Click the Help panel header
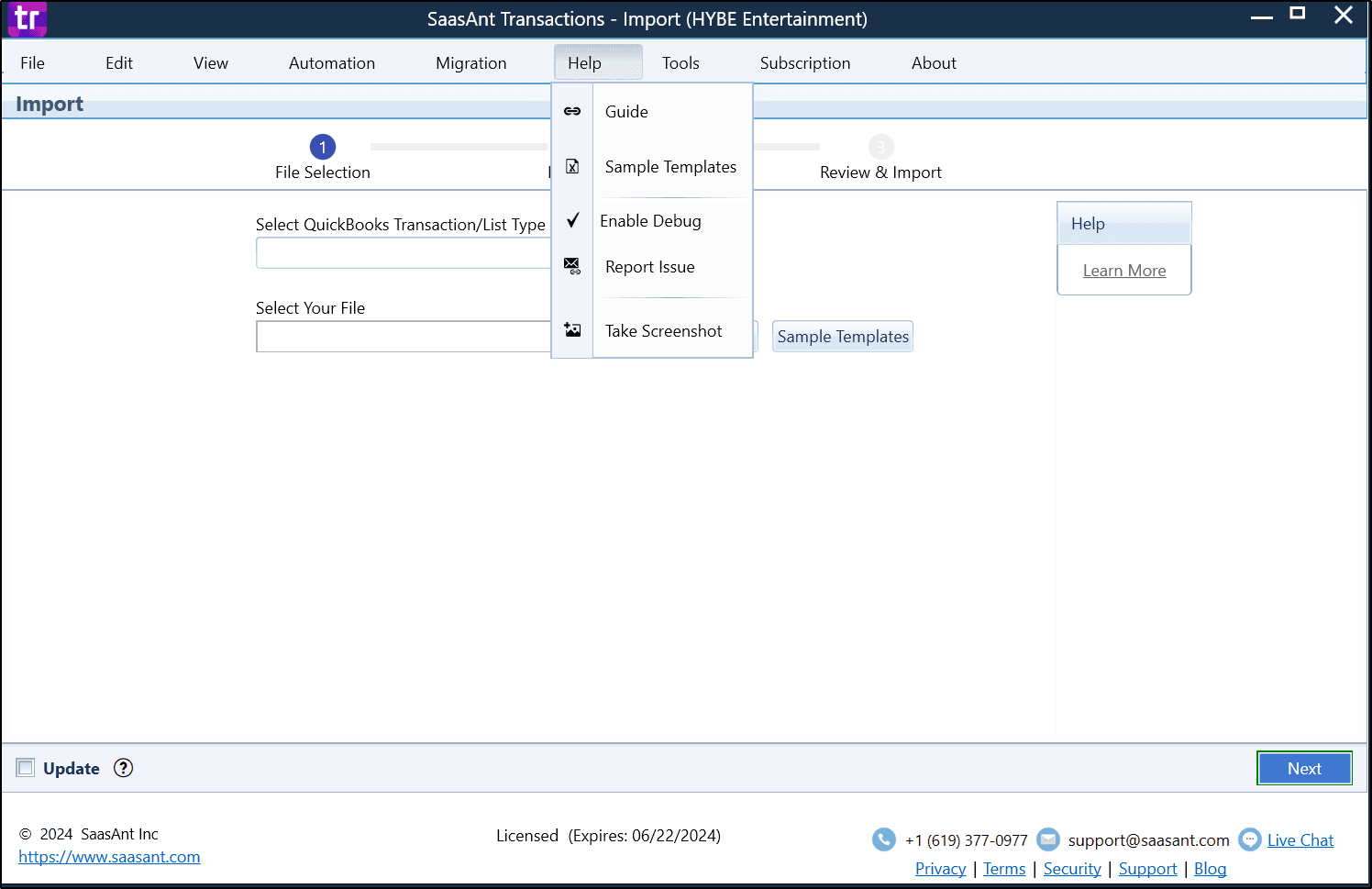Image resolution: width=1372 pixels, height=889 pixels. tap(1124, 224)
